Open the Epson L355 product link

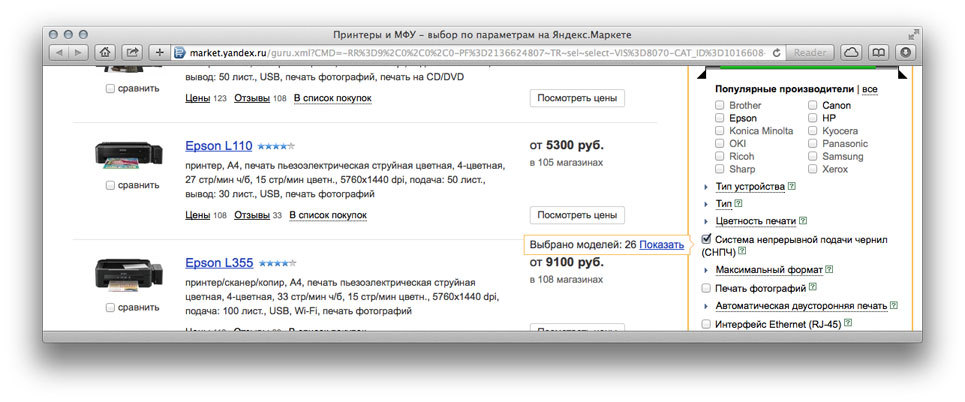click(219, 263)
